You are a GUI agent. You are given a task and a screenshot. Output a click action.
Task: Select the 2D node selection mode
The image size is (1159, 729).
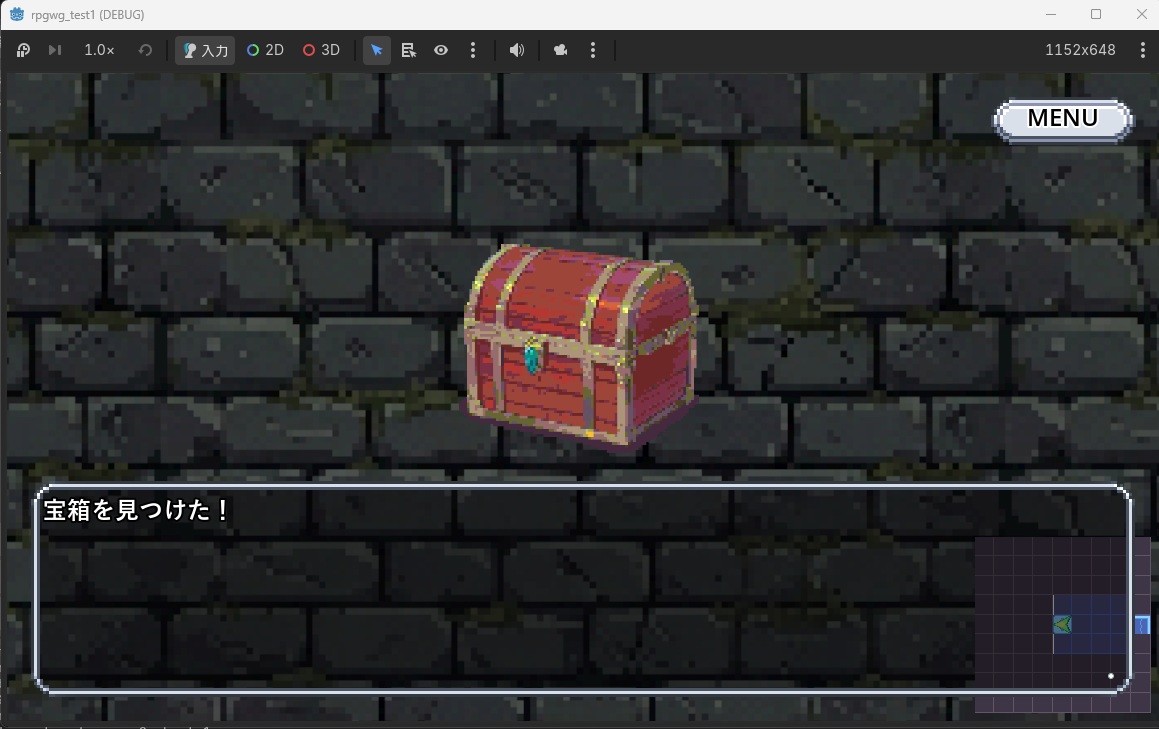(265, 50)
